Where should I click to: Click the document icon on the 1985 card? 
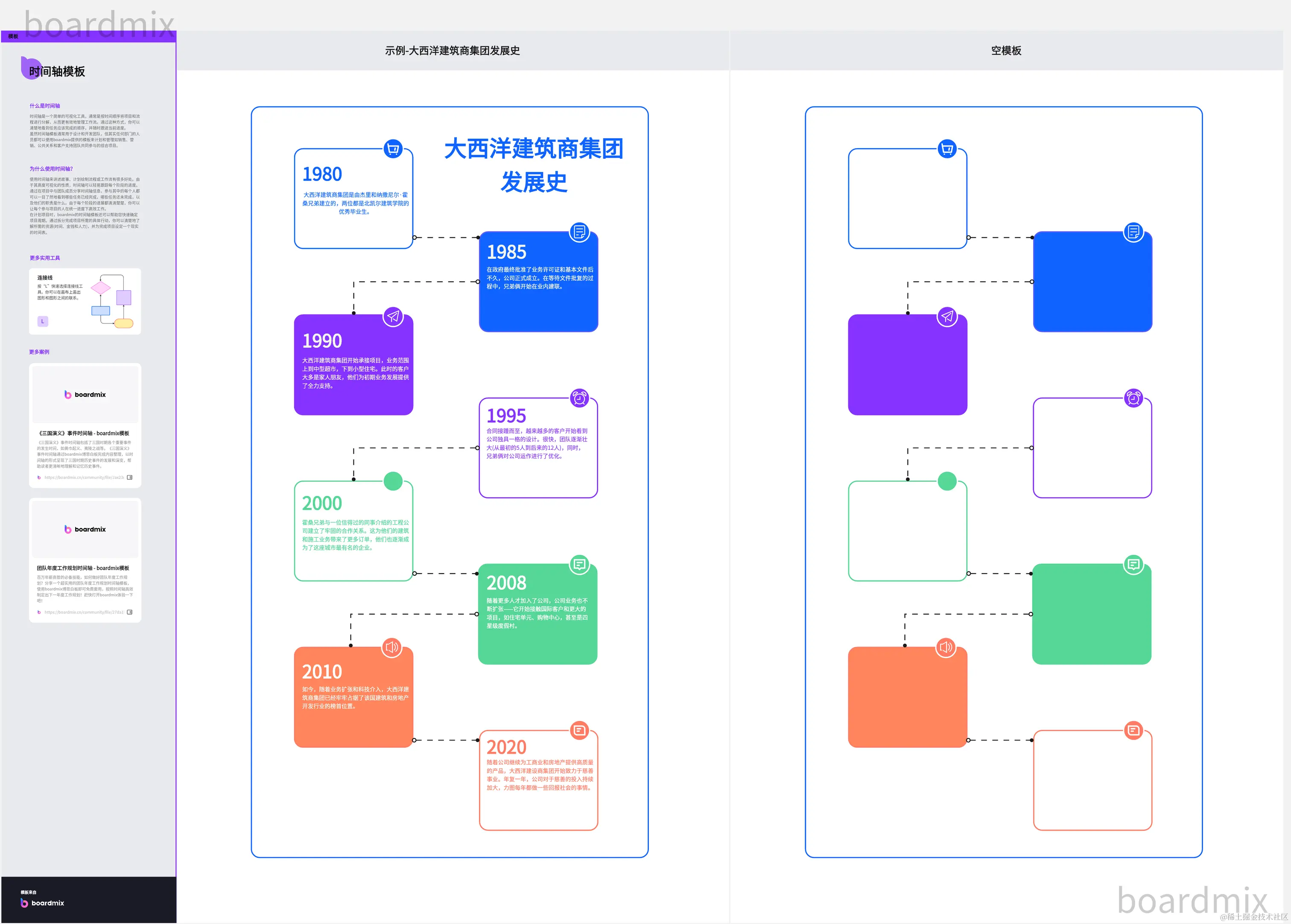pyautogui.click(x=579, y=232)
